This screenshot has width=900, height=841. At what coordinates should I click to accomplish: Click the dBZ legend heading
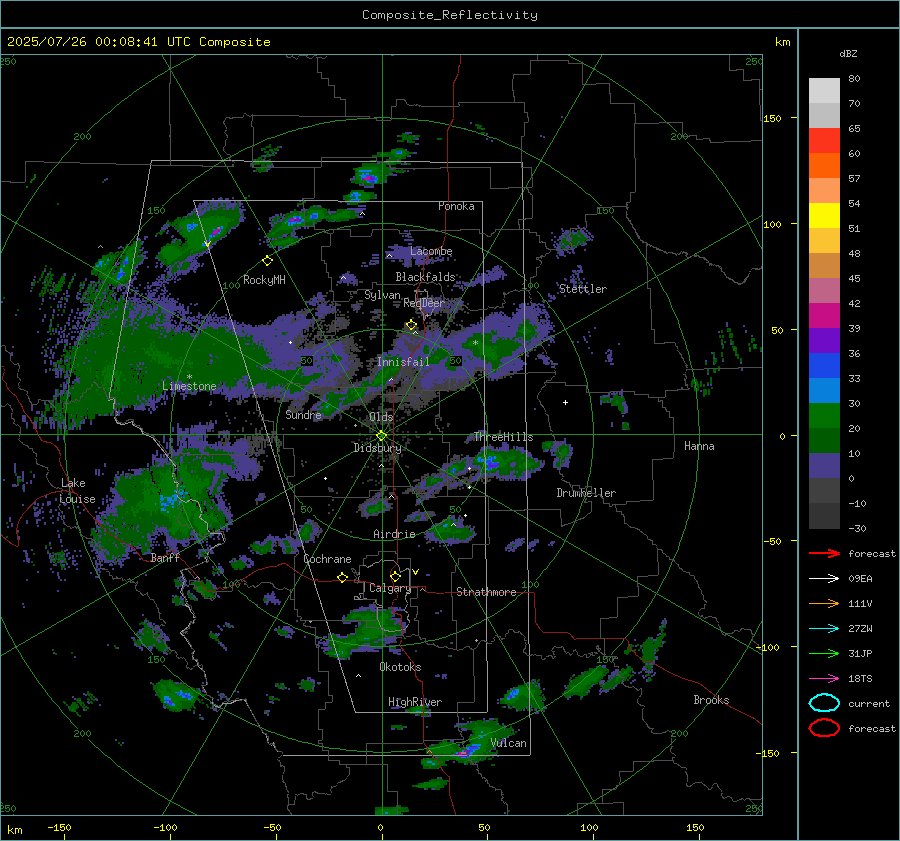coord(848,53)
